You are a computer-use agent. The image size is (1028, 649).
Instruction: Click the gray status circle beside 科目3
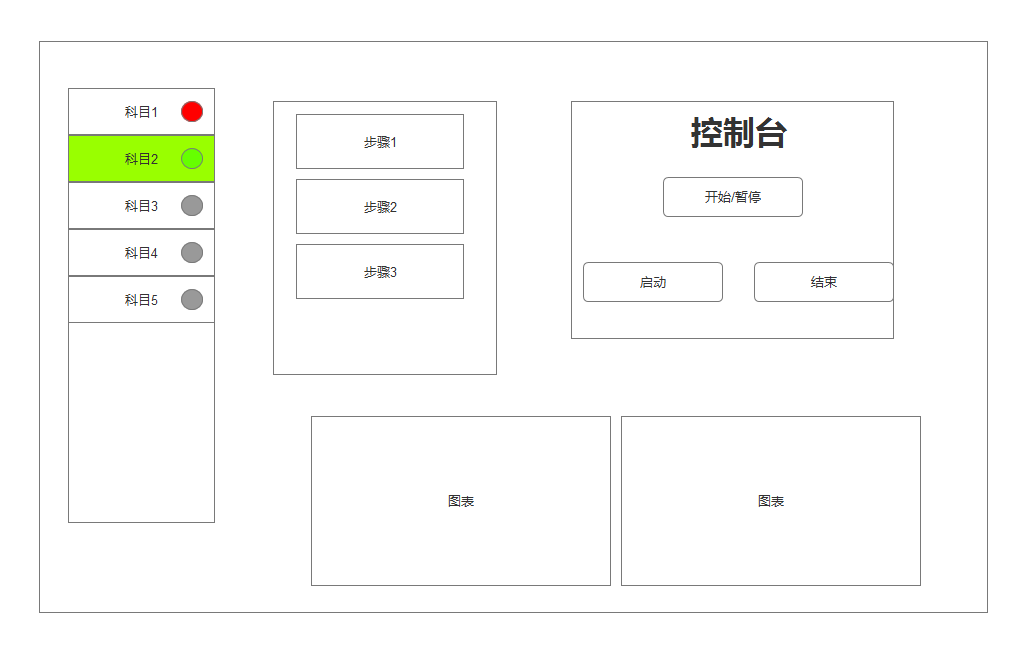pyautogui.click(x=192, y=206)
